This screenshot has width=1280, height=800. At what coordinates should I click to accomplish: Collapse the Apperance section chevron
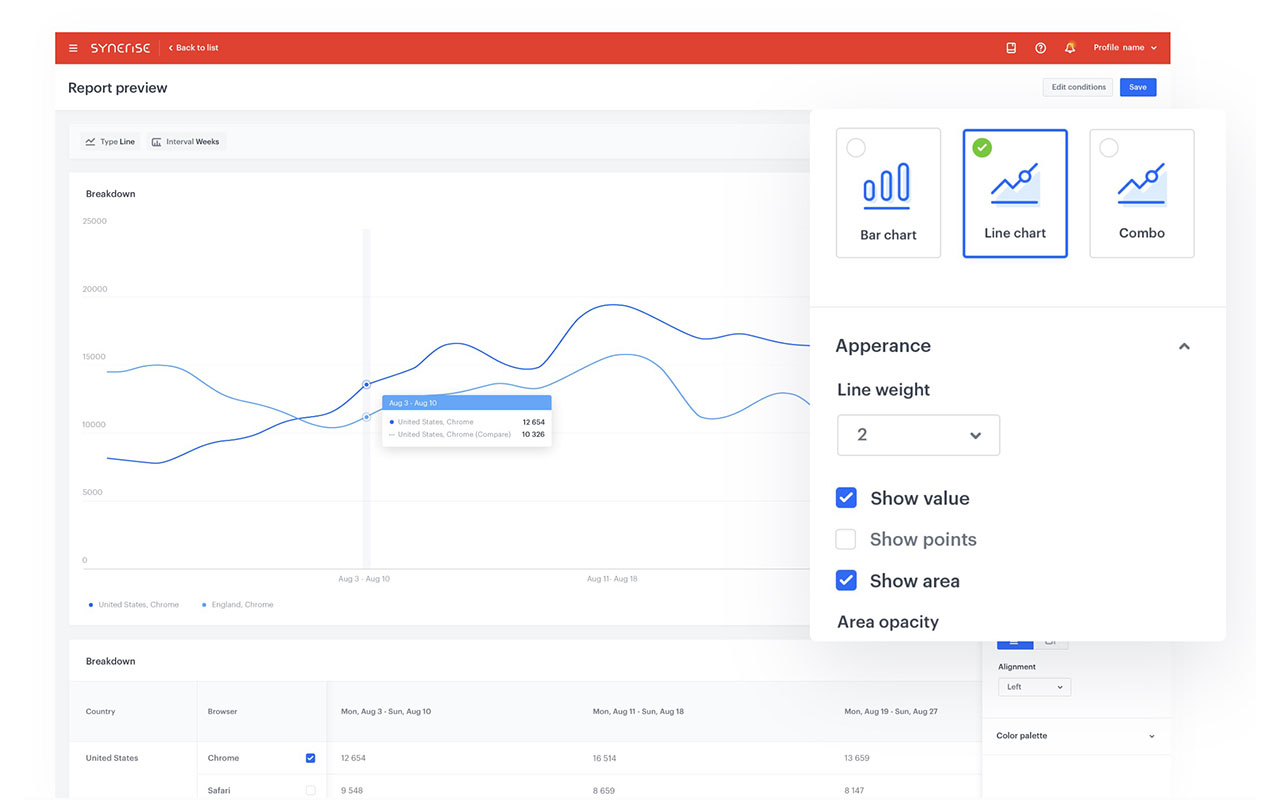(1184, 346)
